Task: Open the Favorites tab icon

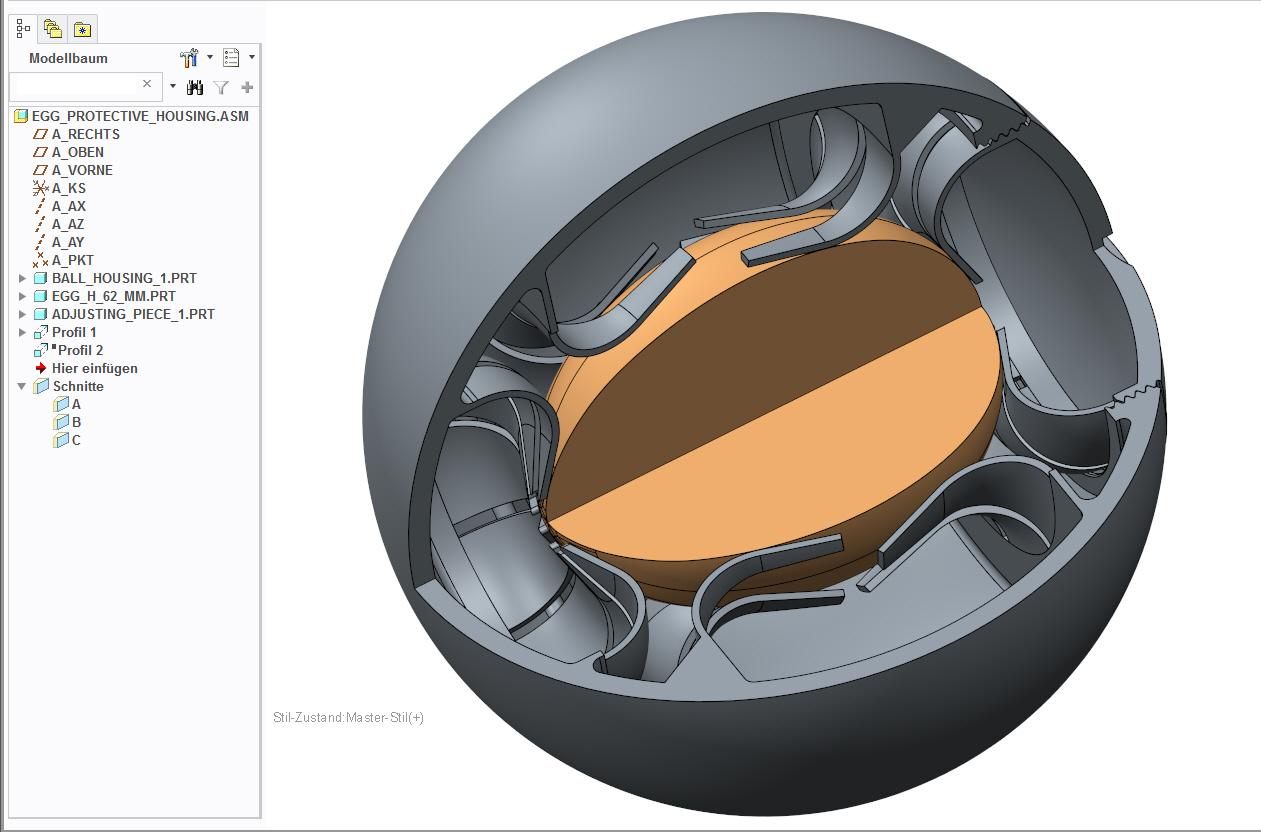Action: click(x=82, y=29)
